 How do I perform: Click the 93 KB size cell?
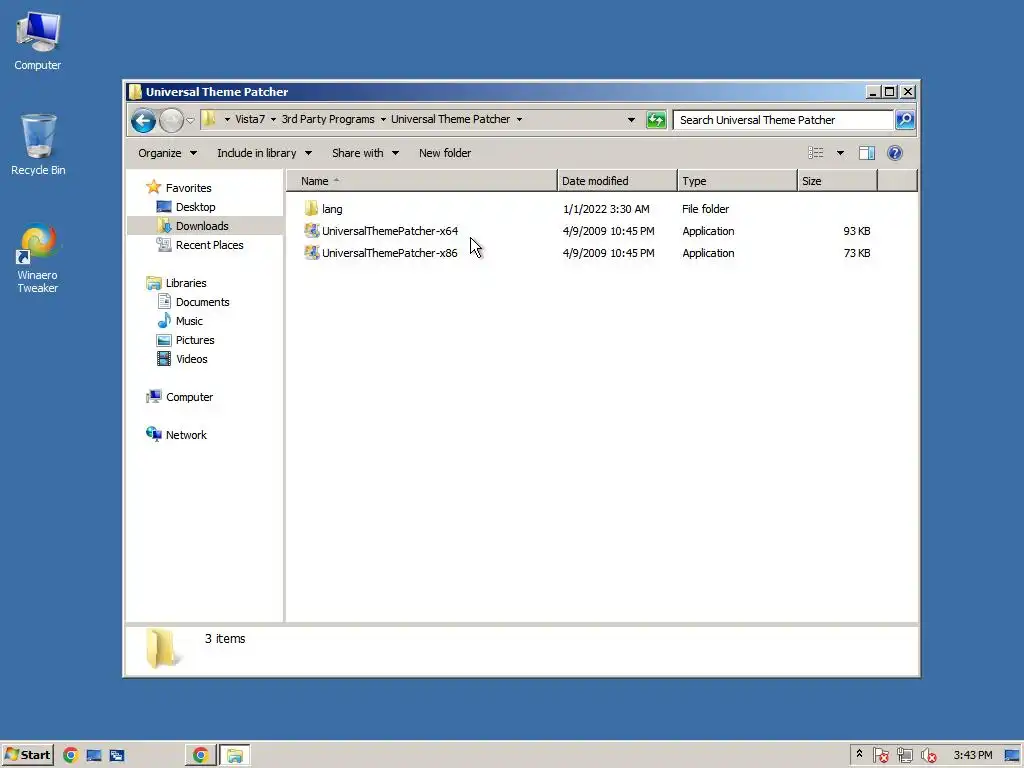coord(856,231)
